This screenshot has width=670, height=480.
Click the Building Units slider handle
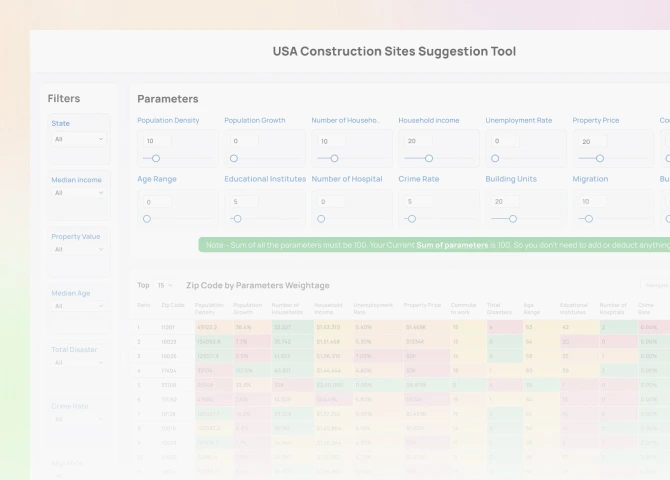point(513,218)
